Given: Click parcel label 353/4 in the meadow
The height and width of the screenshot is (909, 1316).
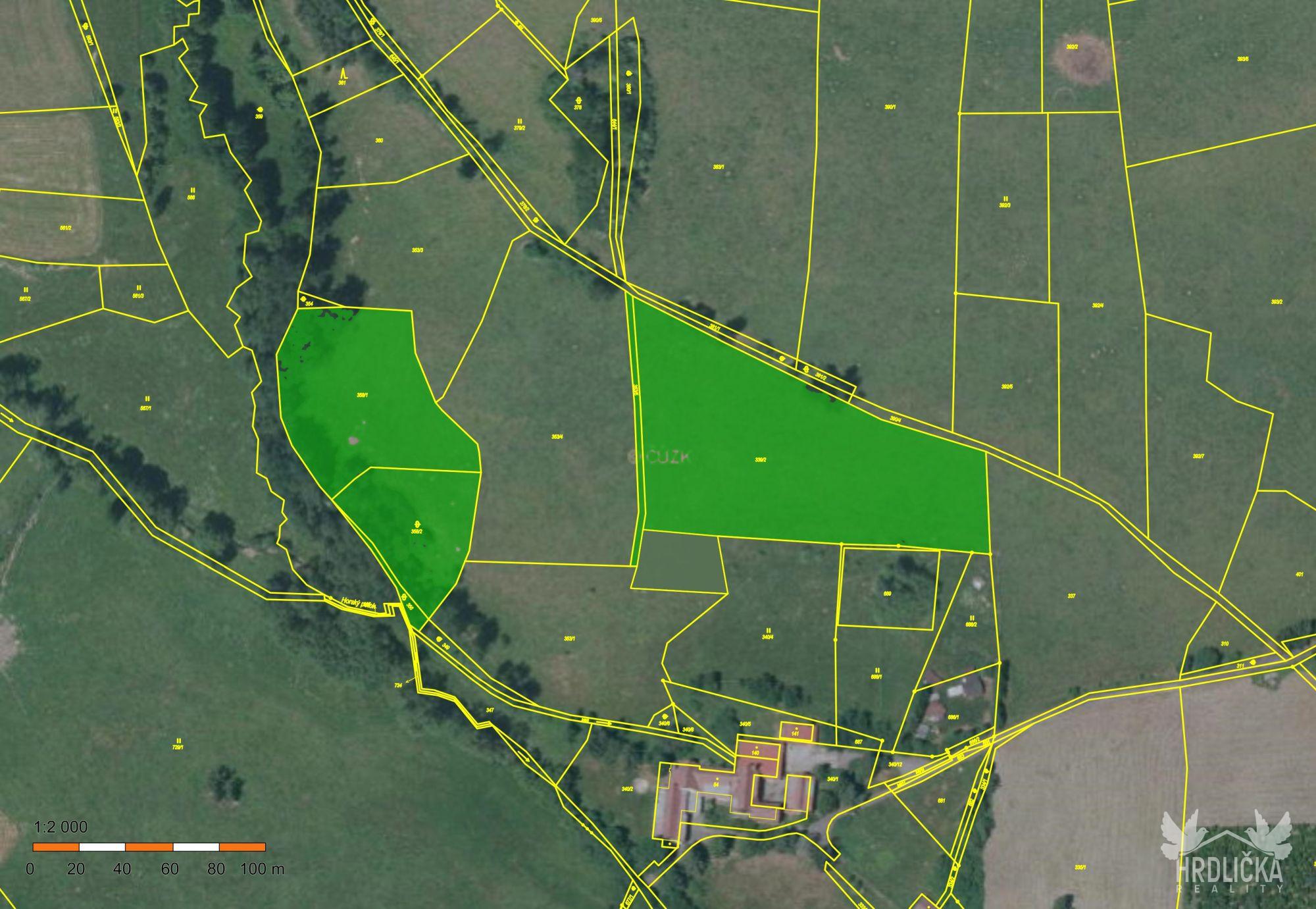Looking at the screenshot, I should click(557, 436).
